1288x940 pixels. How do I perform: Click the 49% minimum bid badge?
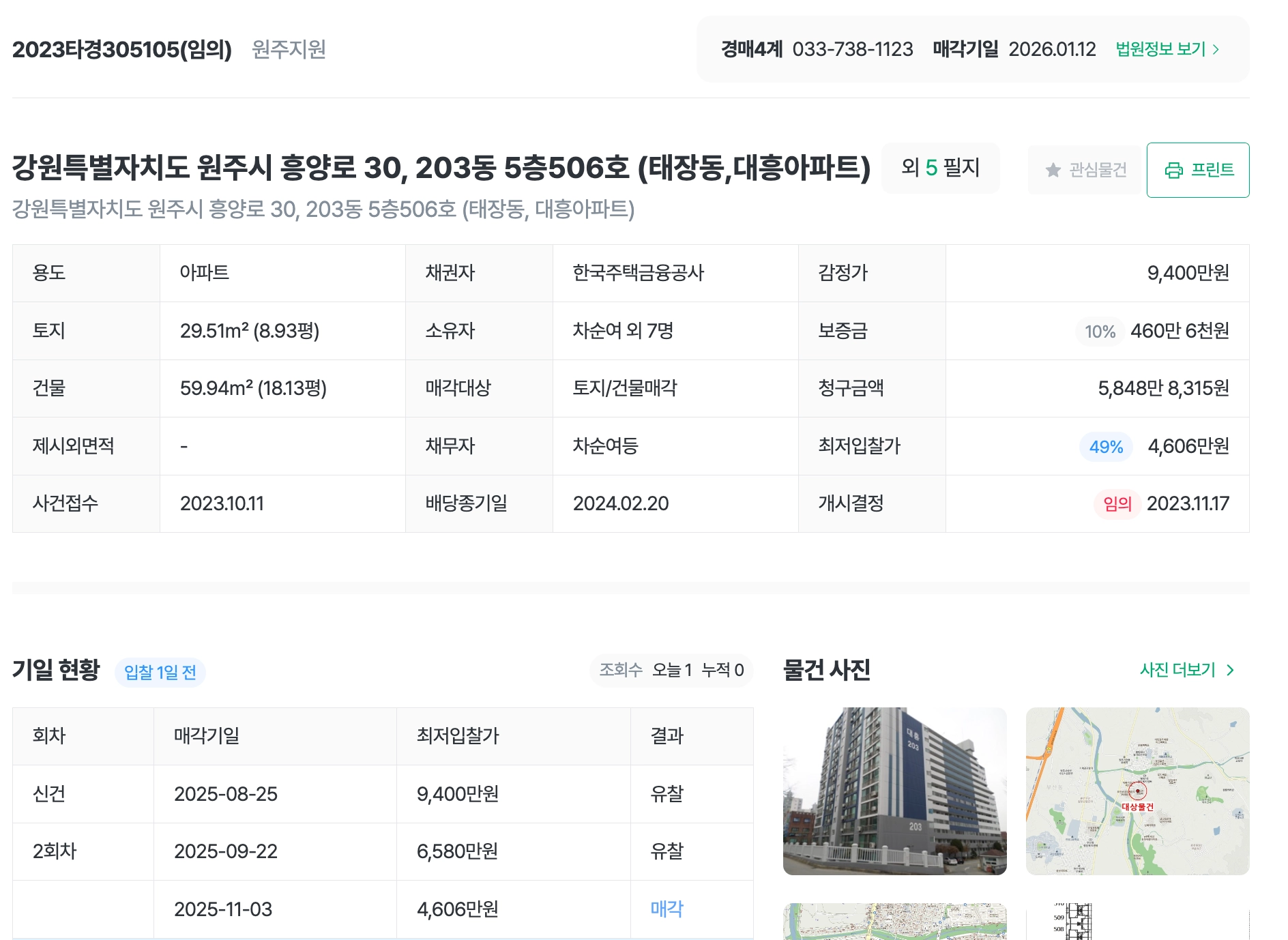click(x=1106, y=447)
